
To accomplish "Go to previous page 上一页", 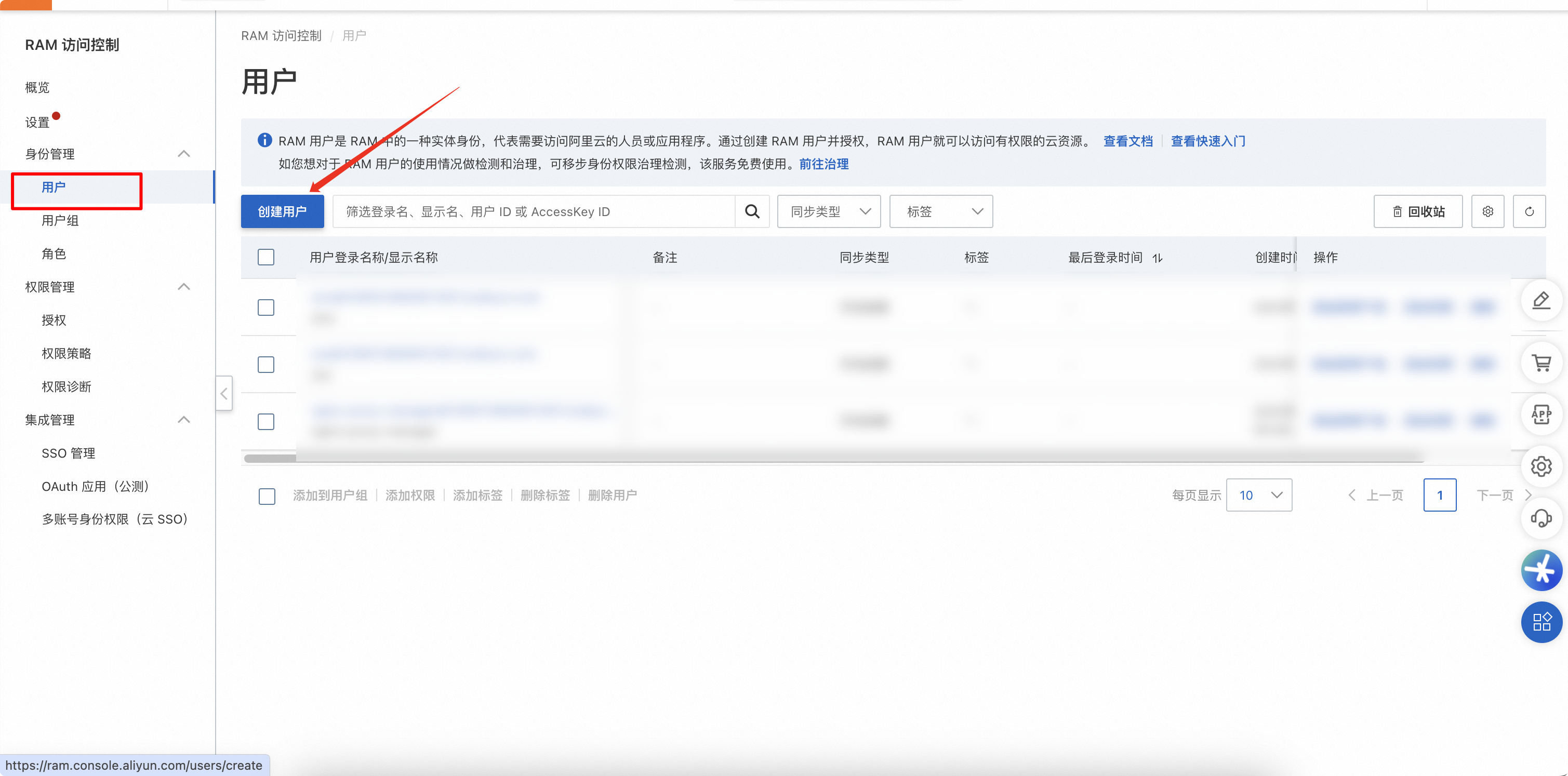I will (1377, 496).
